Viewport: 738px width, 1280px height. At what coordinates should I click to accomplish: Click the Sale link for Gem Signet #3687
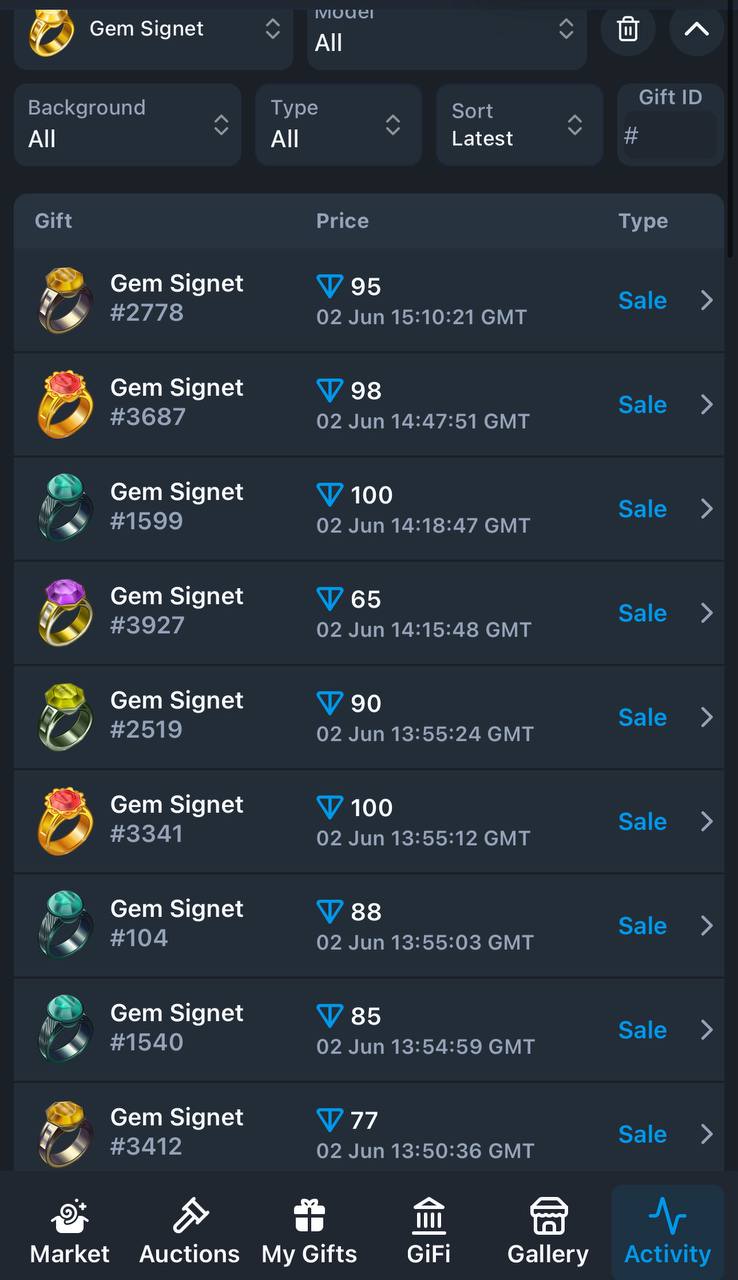(x=642, y=405)
